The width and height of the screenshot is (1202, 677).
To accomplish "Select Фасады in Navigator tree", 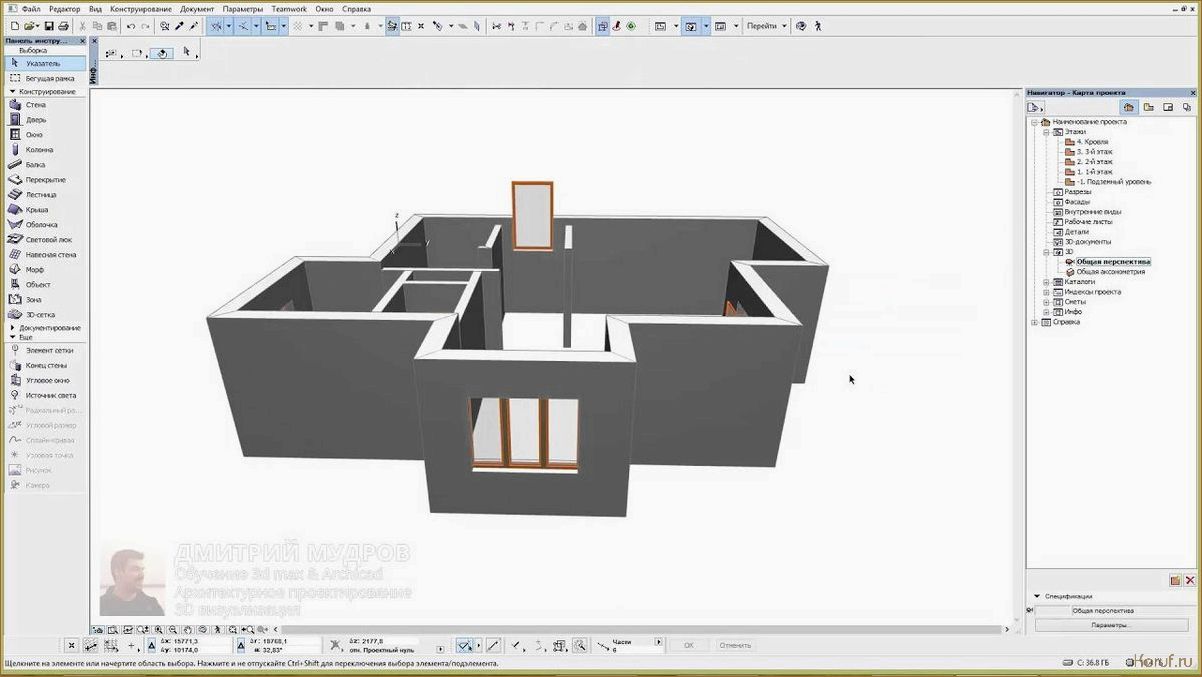I will pos(1076,202).
